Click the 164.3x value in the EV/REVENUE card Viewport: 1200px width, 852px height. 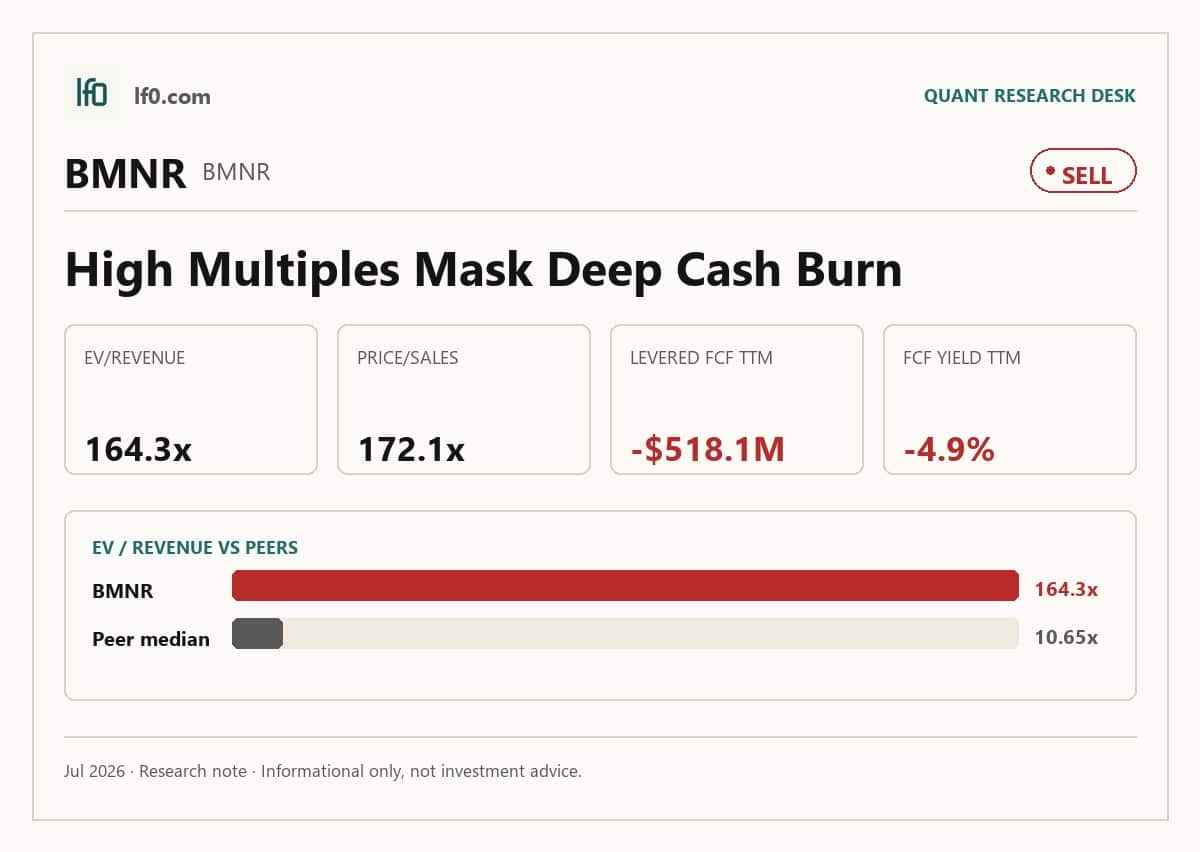tap(138, 449)
